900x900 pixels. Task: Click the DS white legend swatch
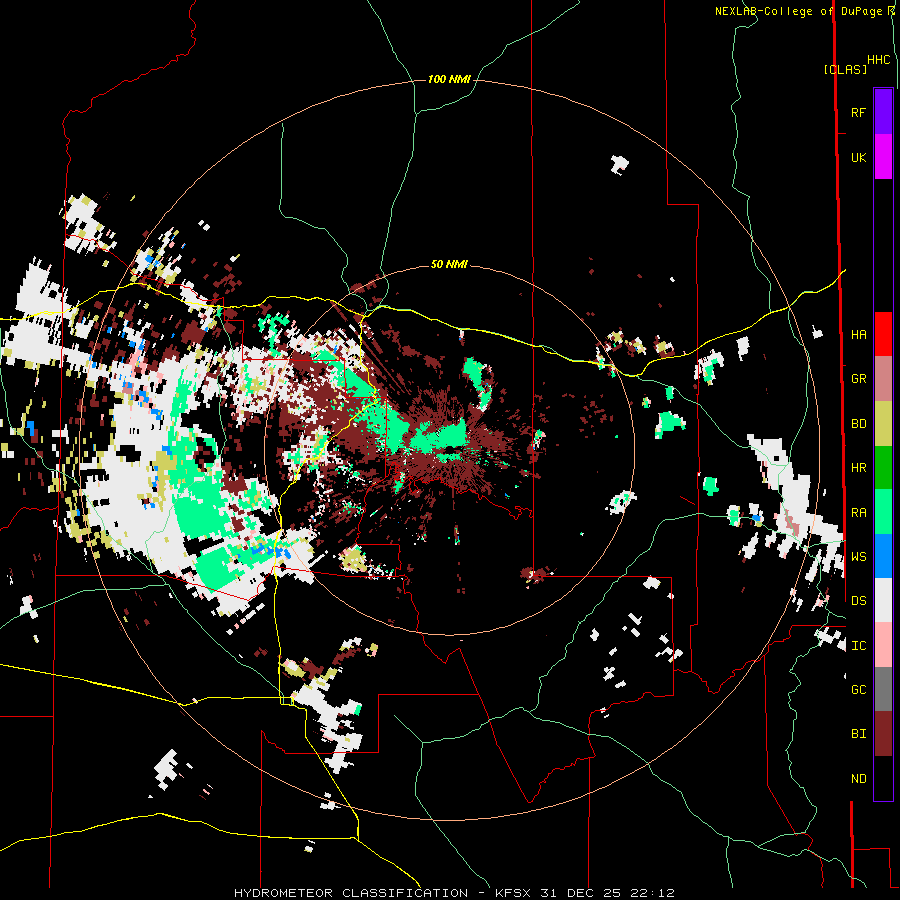[883, 600]
